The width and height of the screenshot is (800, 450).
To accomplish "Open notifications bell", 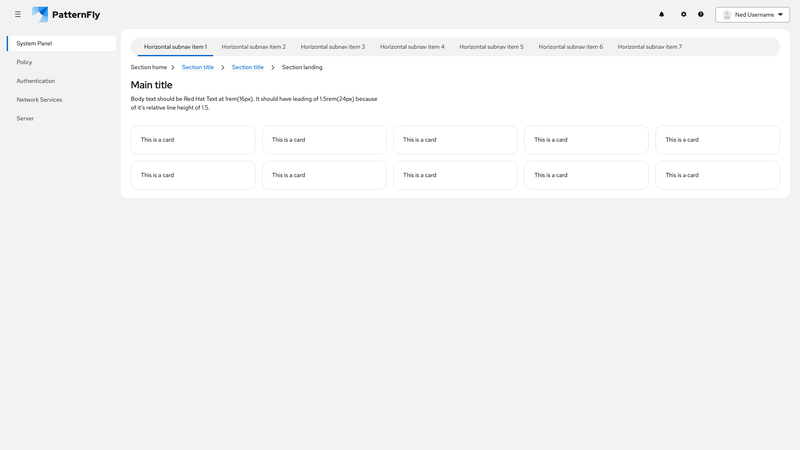I will (x=661, y=14).
